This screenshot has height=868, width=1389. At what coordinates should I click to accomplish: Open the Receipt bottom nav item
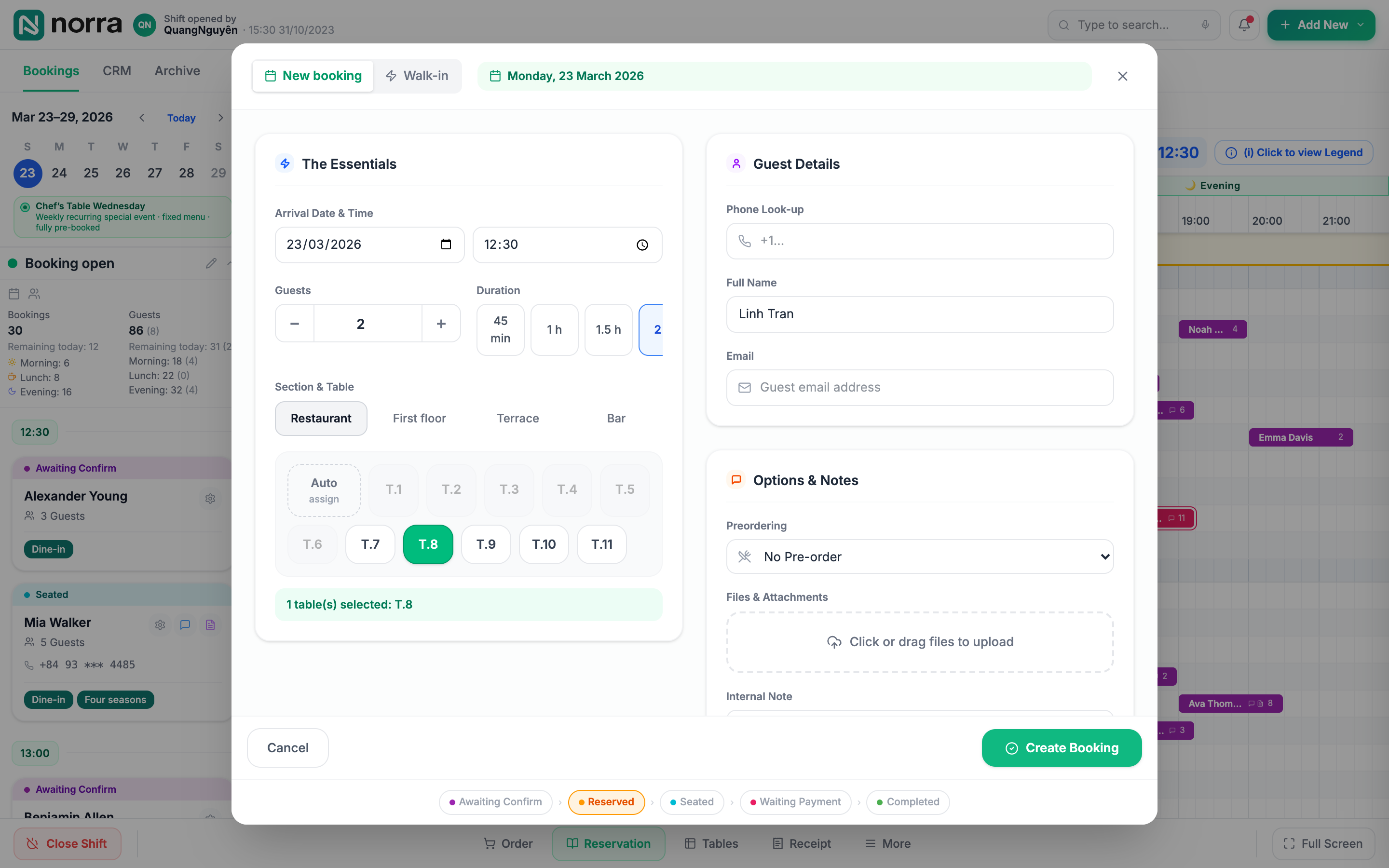[x=801, y=843]
